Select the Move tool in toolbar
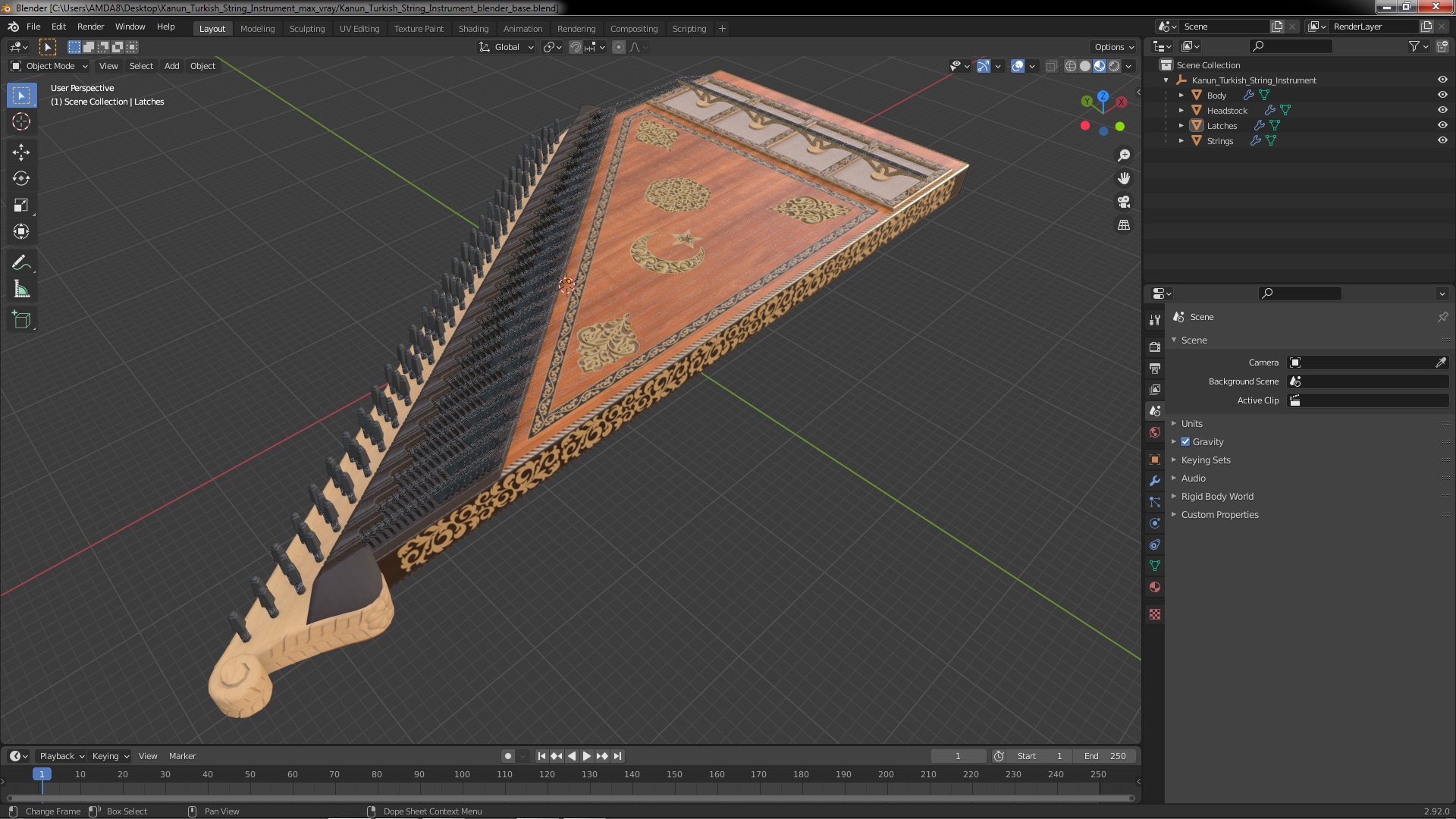1456x819 pixels. [21, 152]
